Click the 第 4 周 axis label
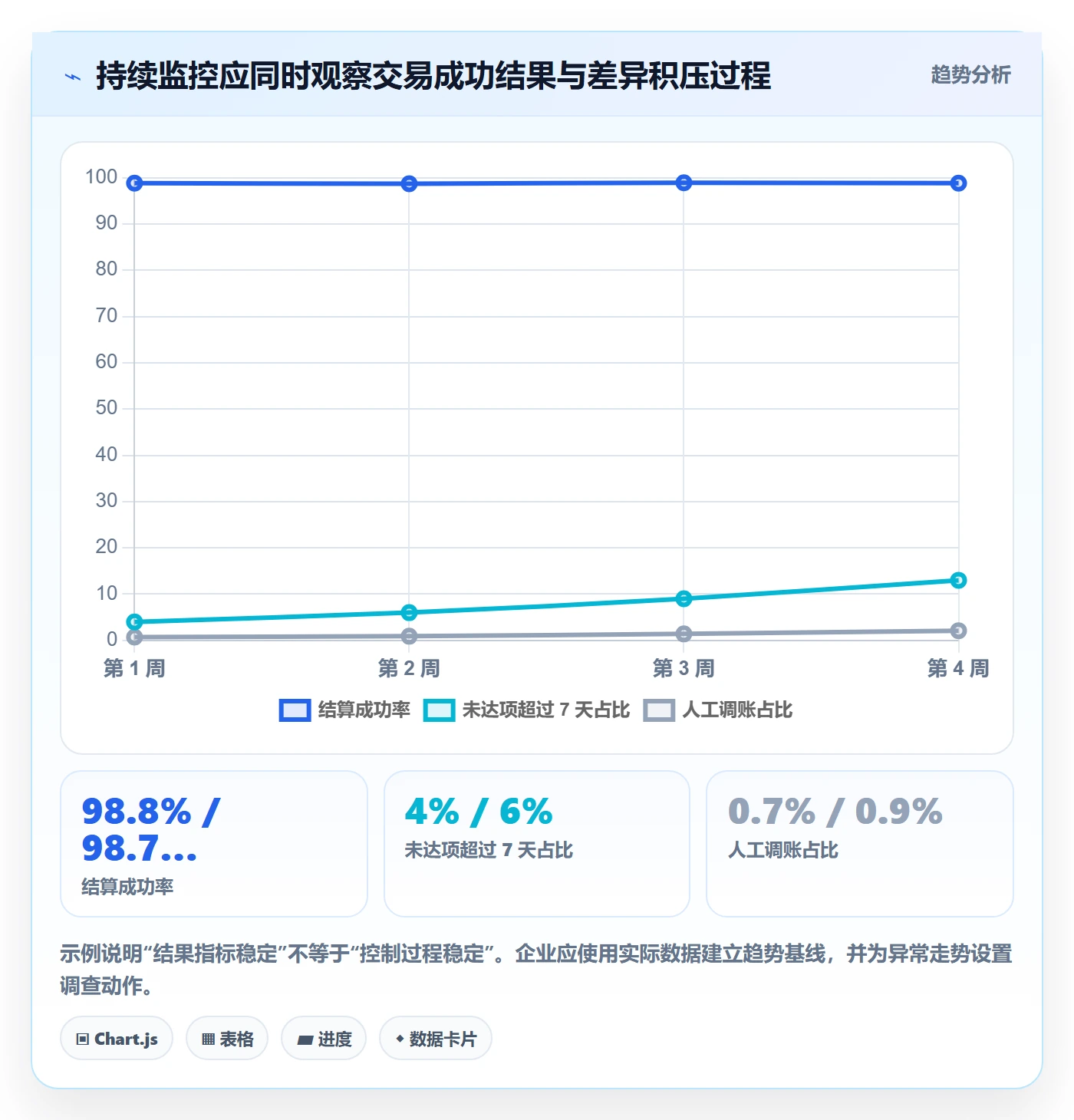 [958, 668]
